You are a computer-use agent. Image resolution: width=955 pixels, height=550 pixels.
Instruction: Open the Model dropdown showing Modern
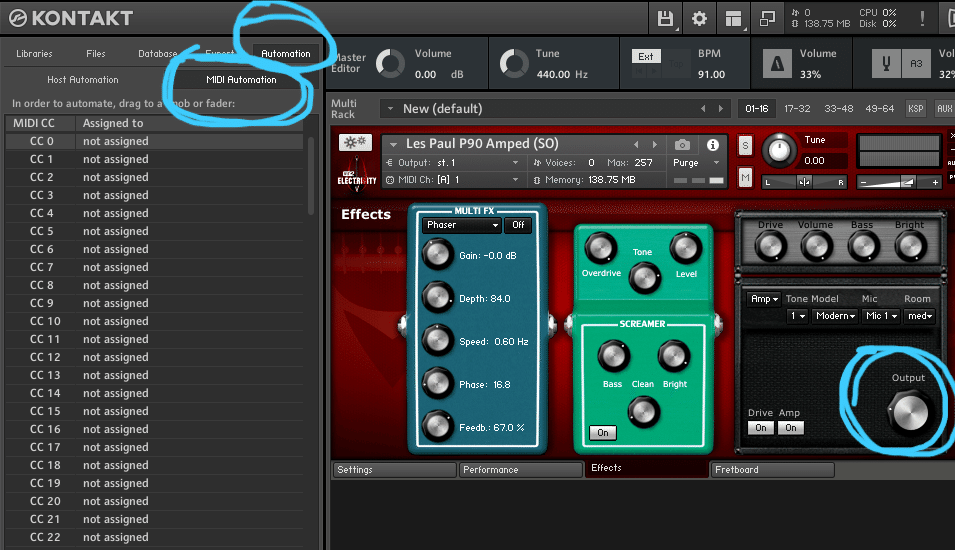pyautogui.click(x=836, y=316)
